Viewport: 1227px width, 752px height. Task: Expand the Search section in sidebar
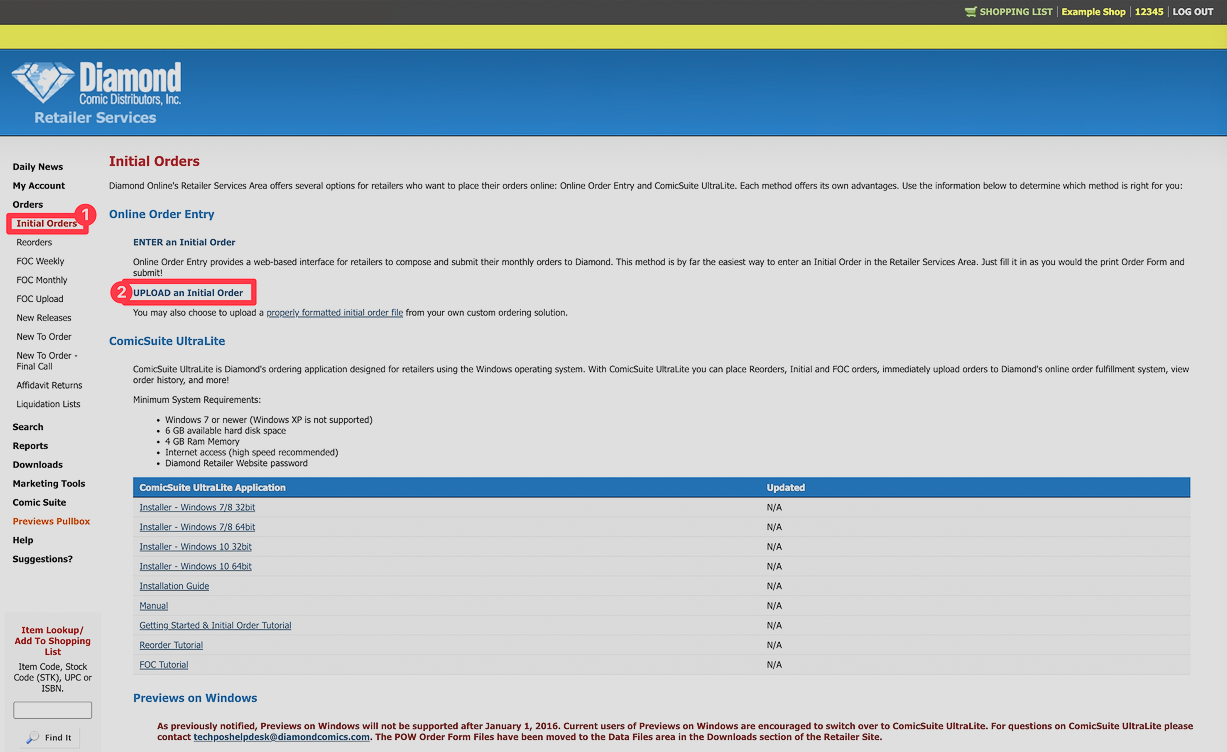pyautogui.click(x=28, y=427)
